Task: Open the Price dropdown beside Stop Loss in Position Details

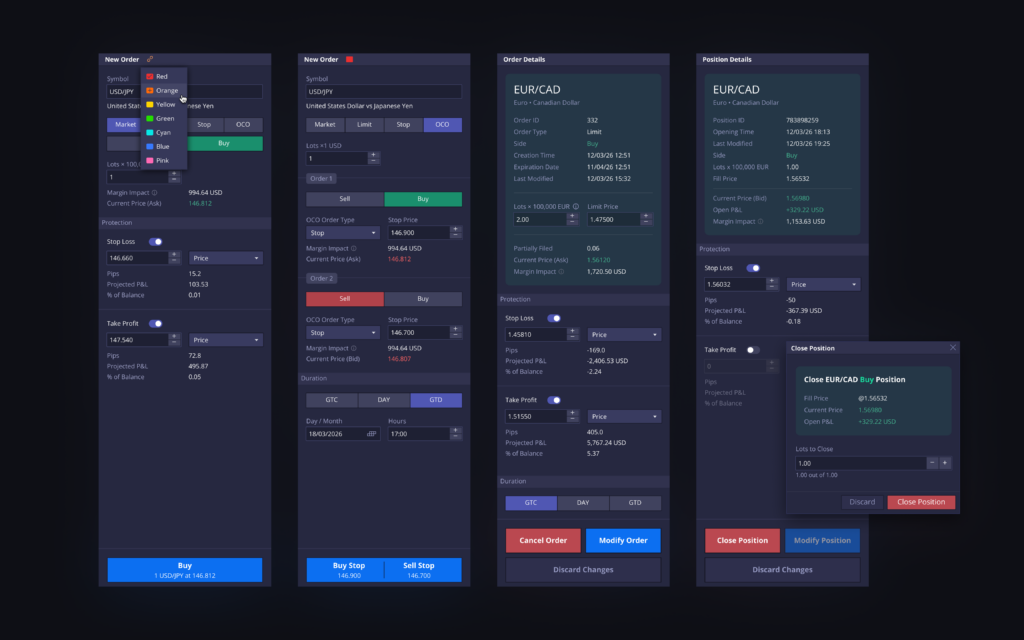Action: (823, 284)
